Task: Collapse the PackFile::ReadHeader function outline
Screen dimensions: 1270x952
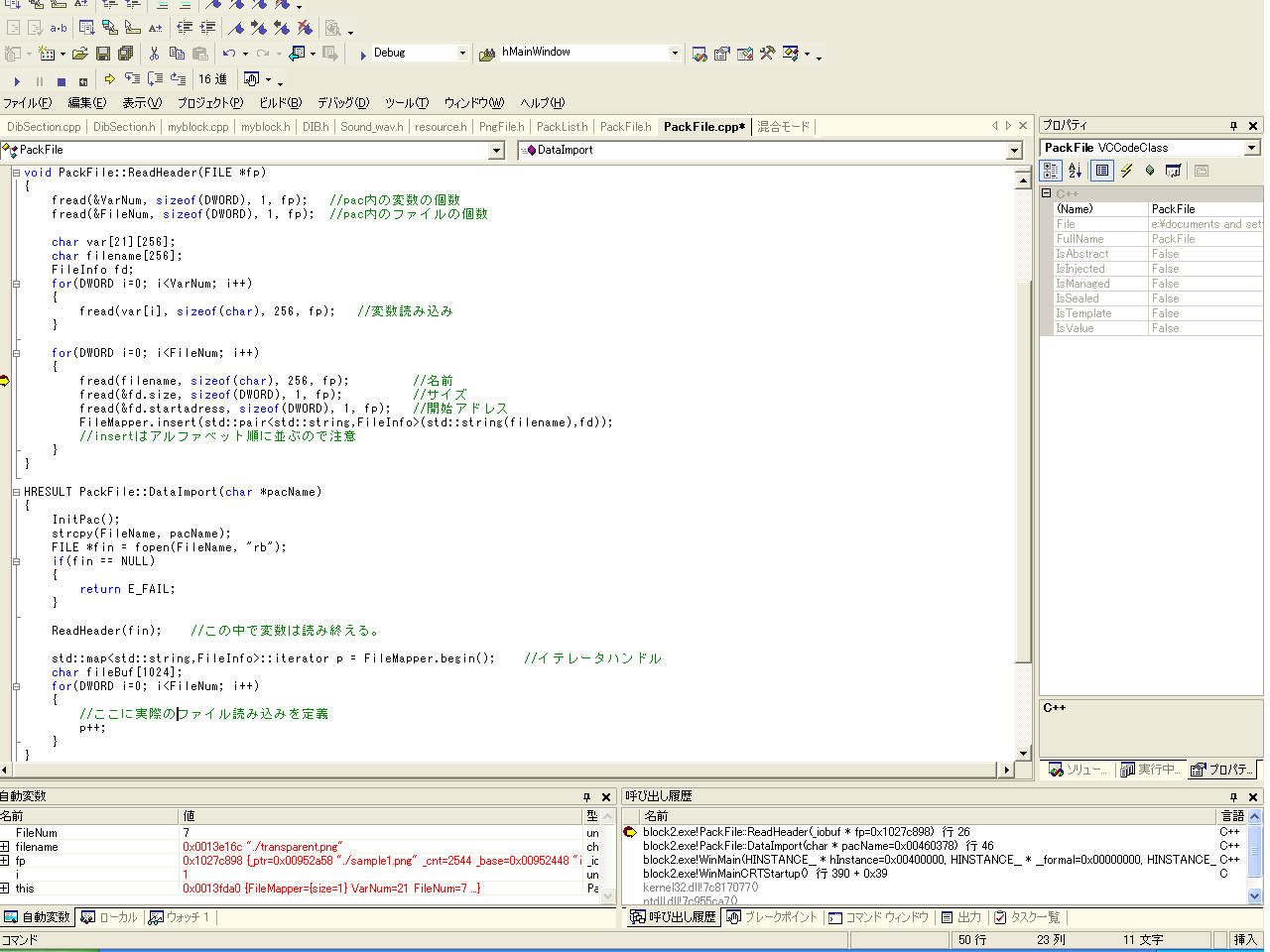Action: click(x=16, y=173)
